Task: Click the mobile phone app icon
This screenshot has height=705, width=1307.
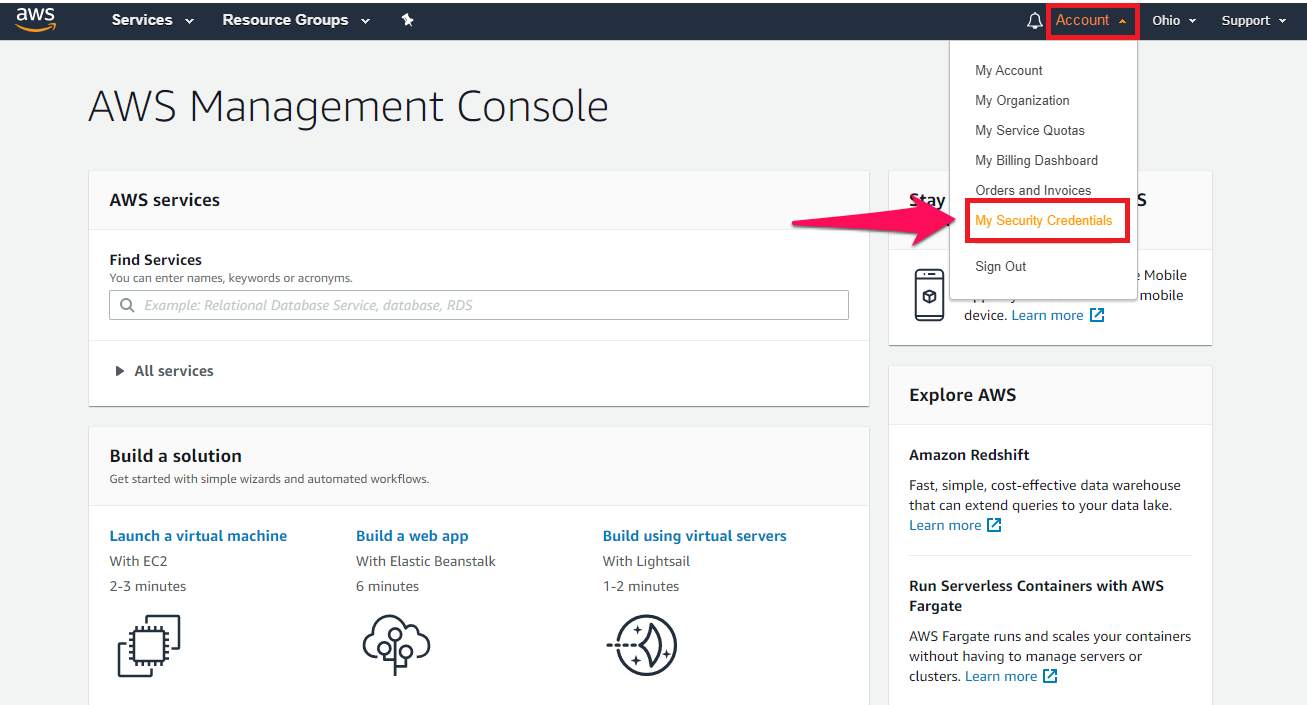Action: click(x=929, y=295)
